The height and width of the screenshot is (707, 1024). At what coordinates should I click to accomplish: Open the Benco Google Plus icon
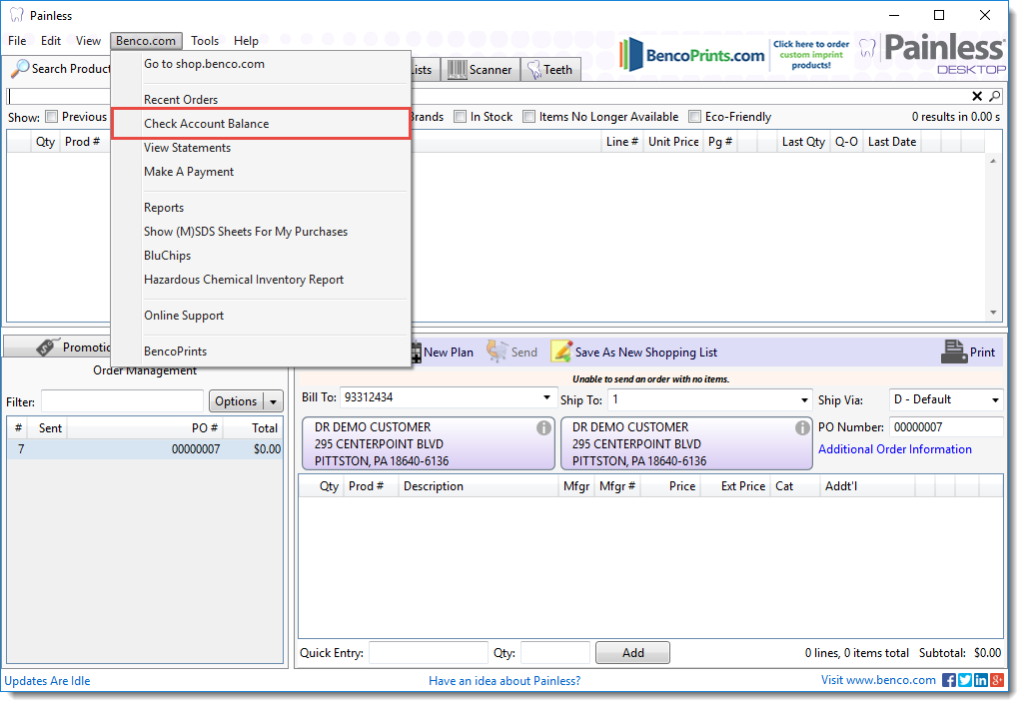[997, 680]
